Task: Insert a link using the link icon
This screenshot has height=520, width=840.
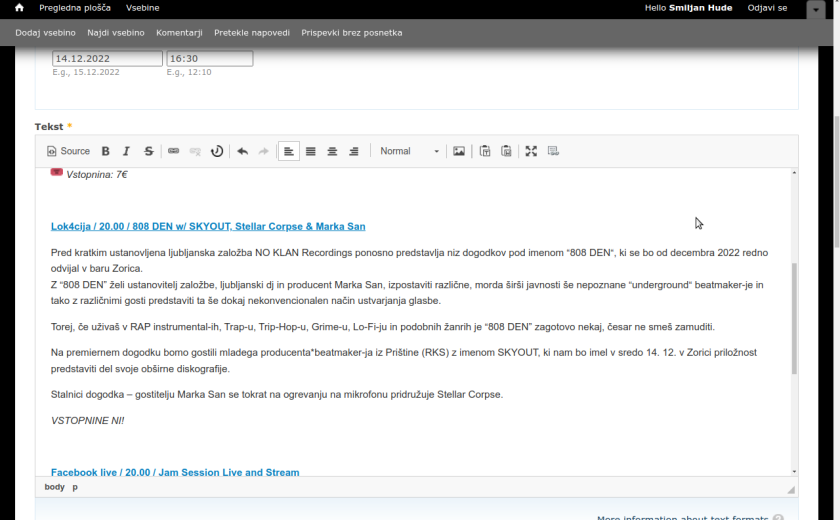Action: click(173, 151)
